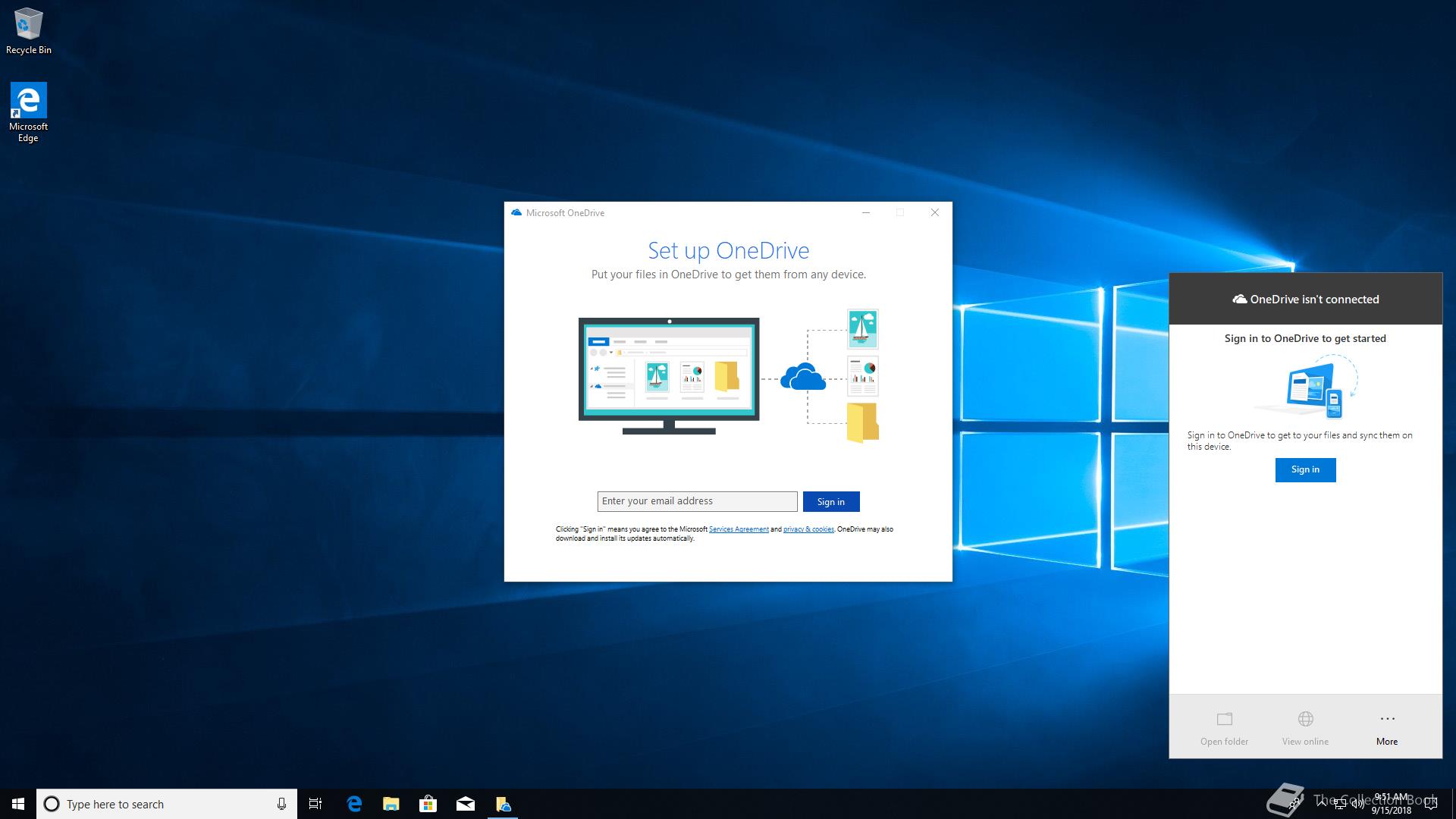Open Edge browser from taskbar
Viewport: 1456px width, 819px height.
click(x=354, y=804)
